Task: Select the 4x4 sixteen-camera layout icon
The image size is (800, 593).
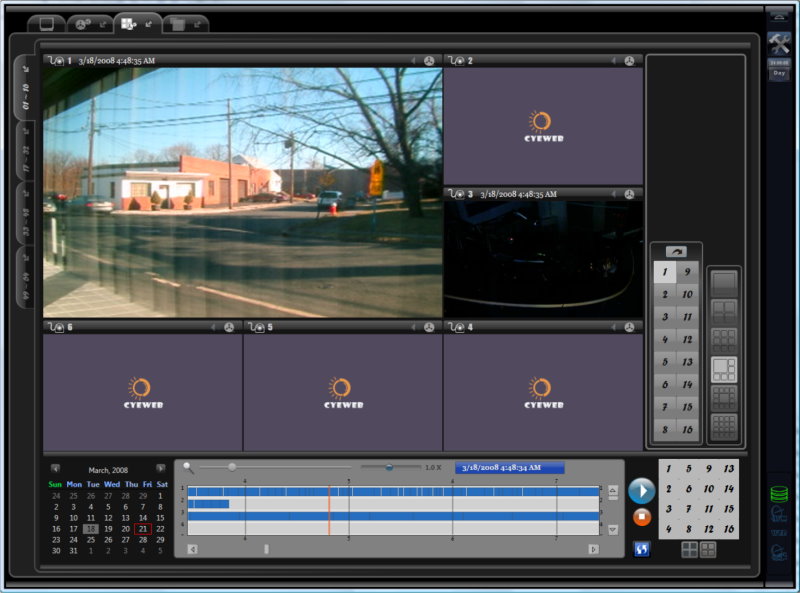Action: click(724, 426)
